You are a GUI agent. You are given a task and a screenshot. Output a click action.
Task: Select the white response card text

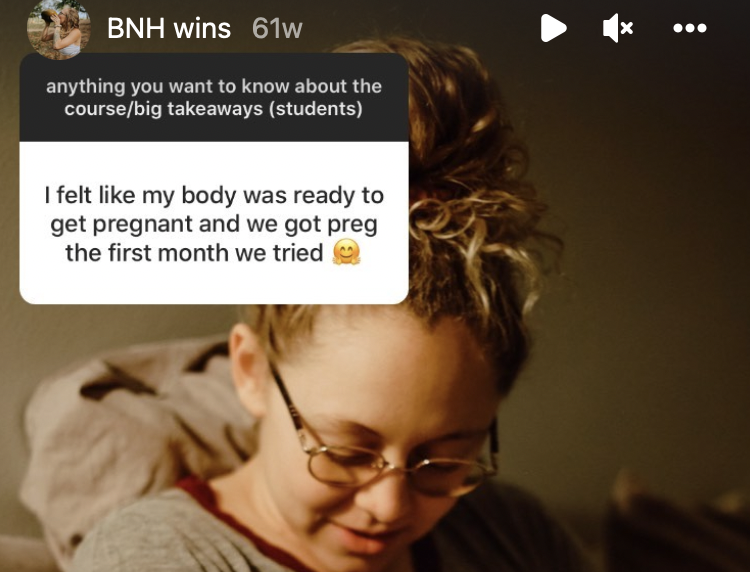click(x=214, y=224)
